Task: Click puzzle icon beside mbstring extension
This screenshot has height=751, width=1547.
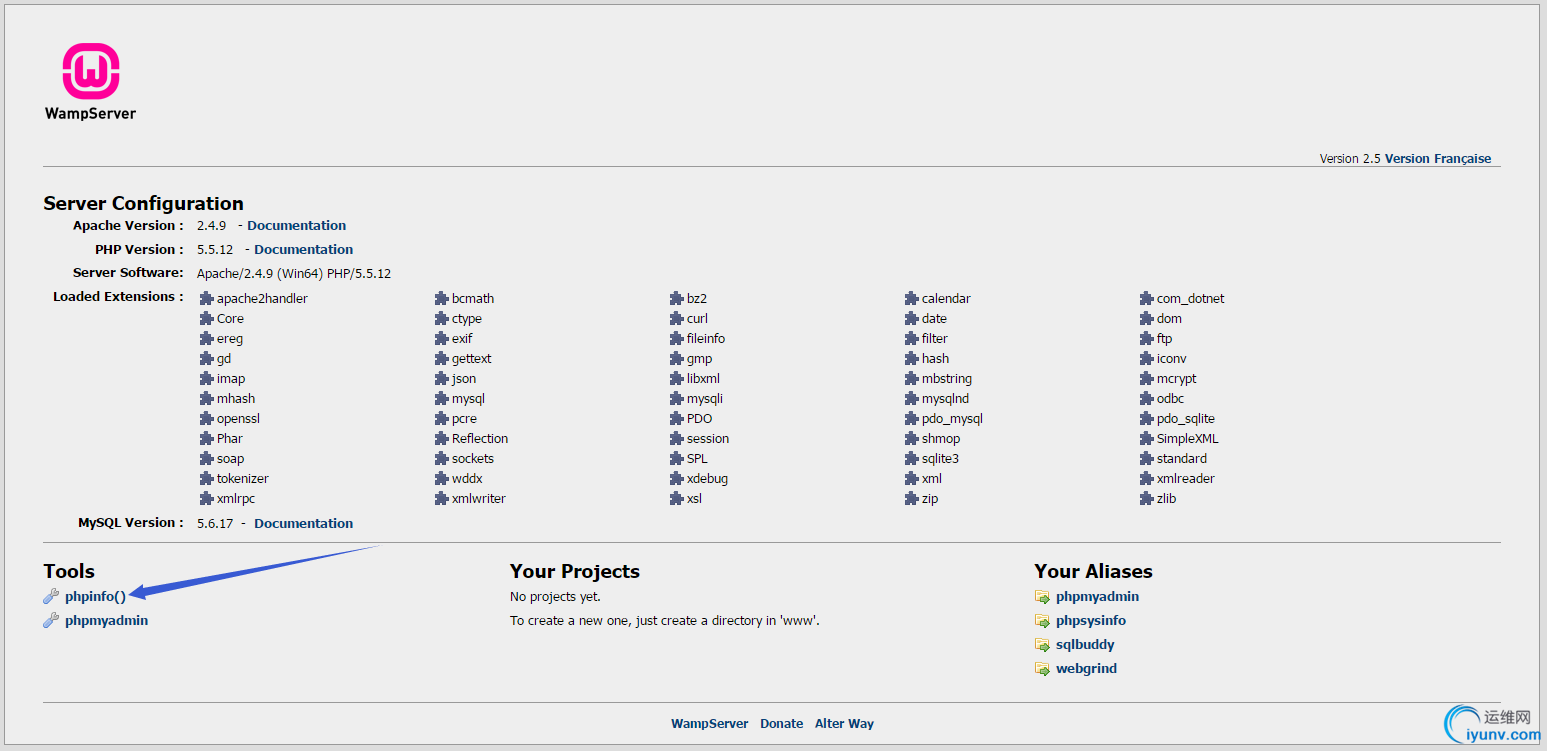Action: (912, 379)
